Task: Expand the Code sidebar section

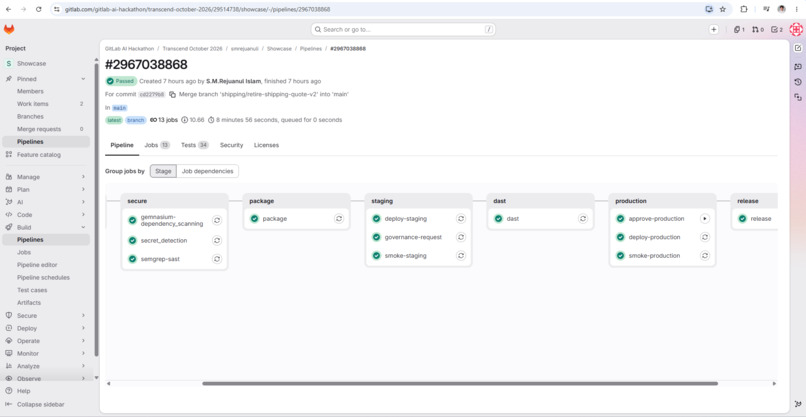Action: [83, 215]
